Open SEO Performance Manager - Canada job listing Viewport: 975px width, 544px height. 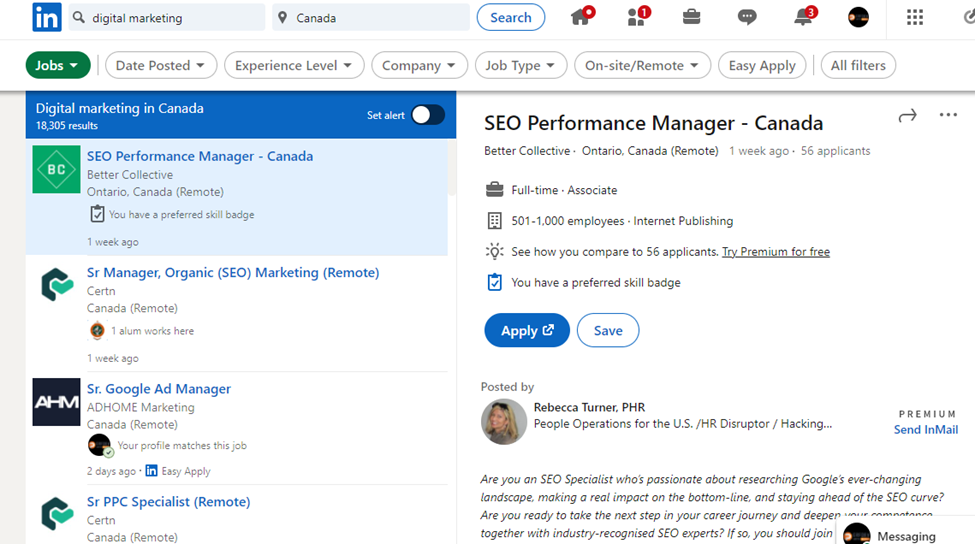[200, 156]
